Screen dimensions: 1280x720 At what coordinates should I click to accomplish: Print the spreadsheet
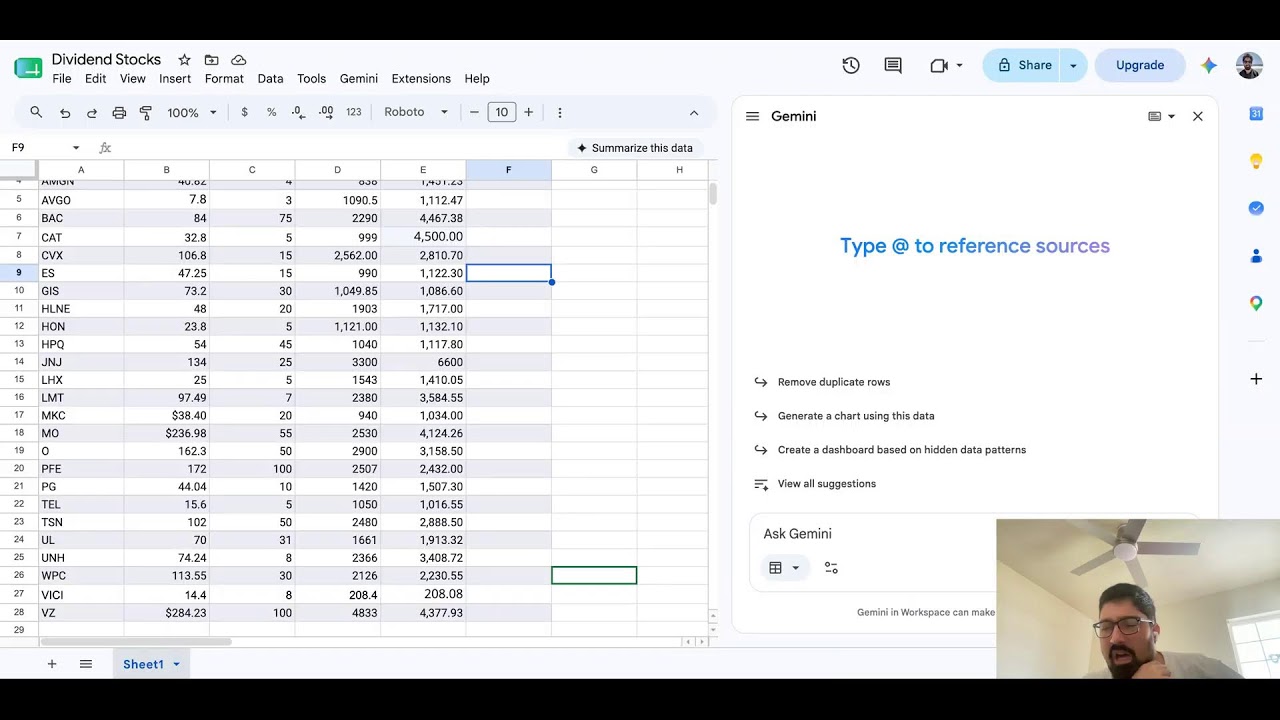pos(119,112)
